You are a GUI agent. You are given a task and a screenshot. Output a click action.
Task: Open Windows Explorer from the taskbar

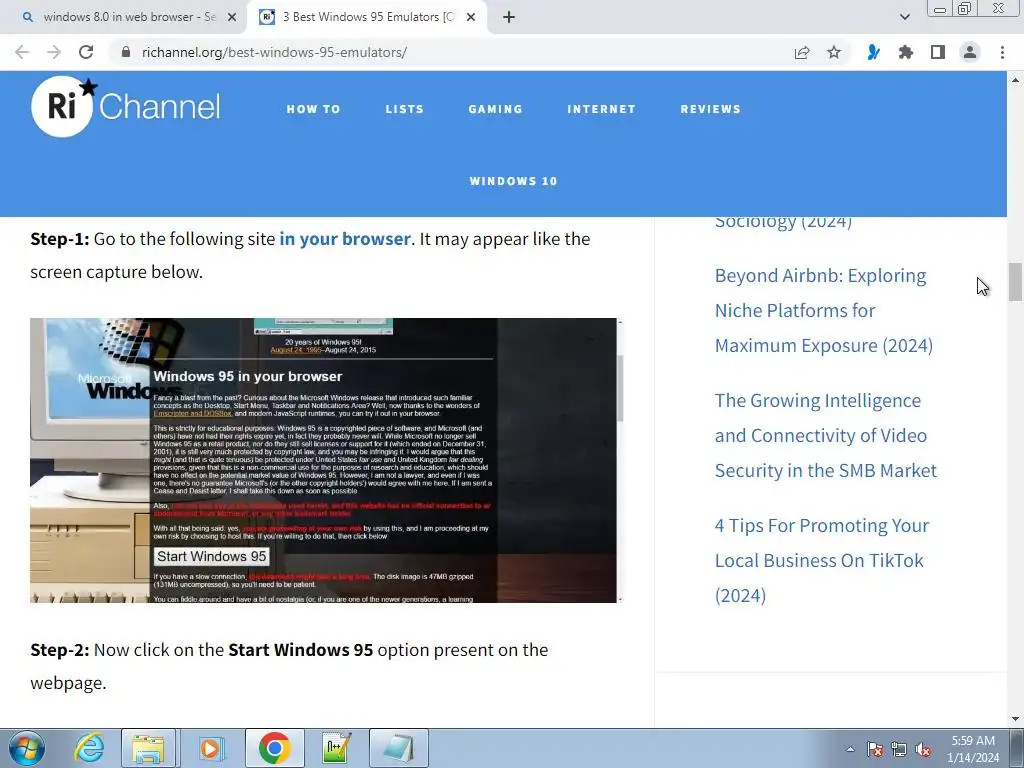pos(148,748)
